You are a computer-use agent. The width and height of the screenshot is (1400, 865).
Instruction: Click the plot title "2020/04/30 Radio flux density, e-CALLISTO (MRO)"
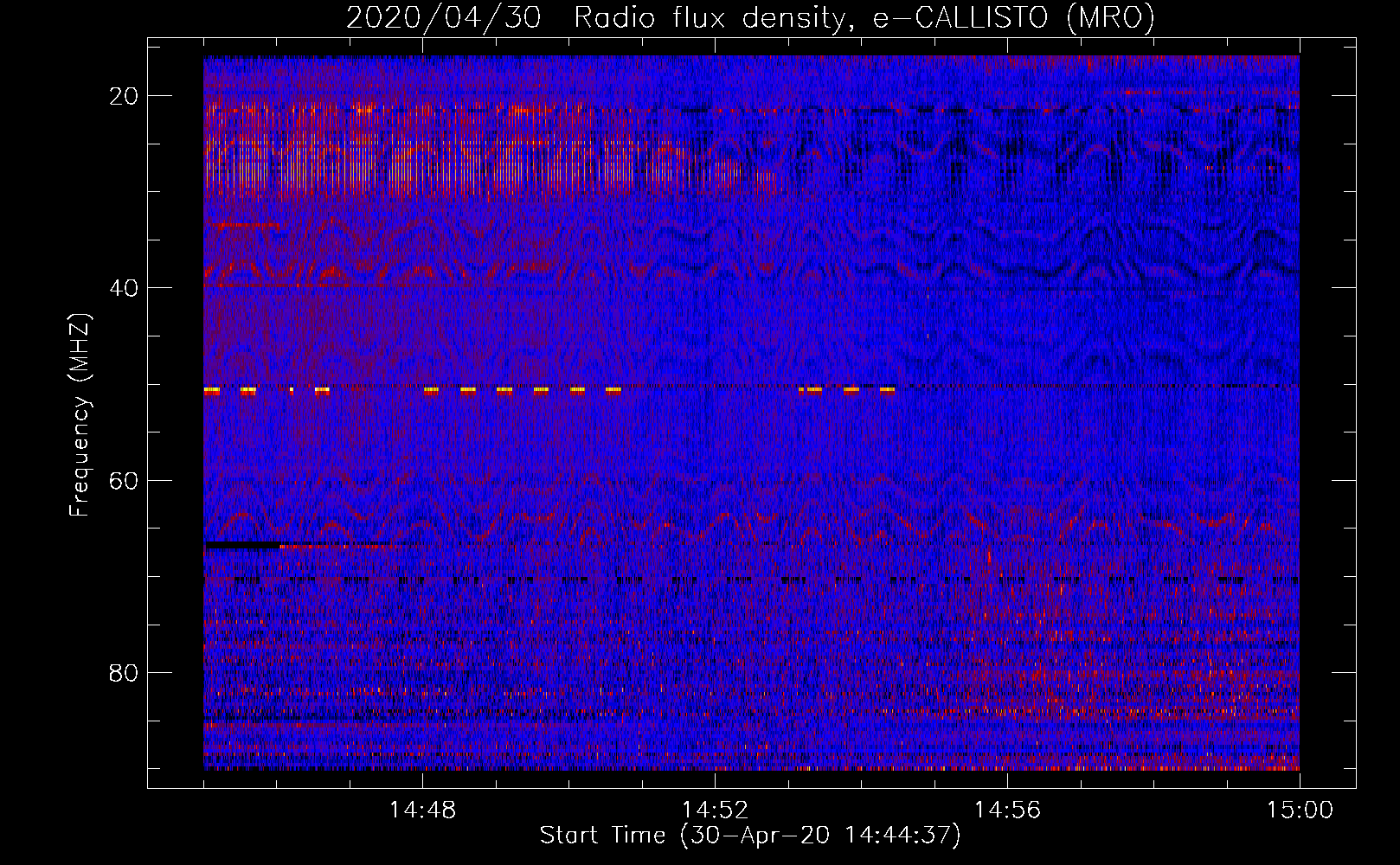click(x=750, y=17)
